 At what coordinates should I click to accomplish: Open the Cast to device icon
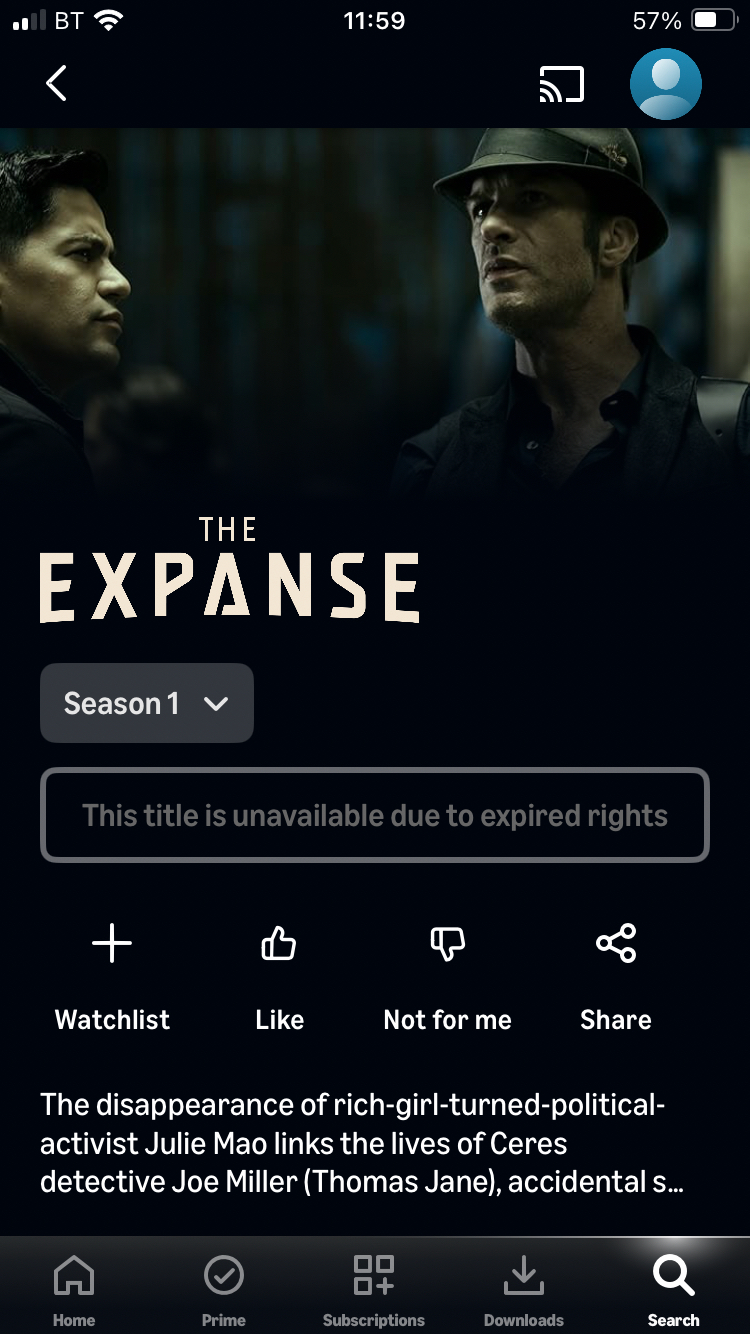click(x=561, y=84)
